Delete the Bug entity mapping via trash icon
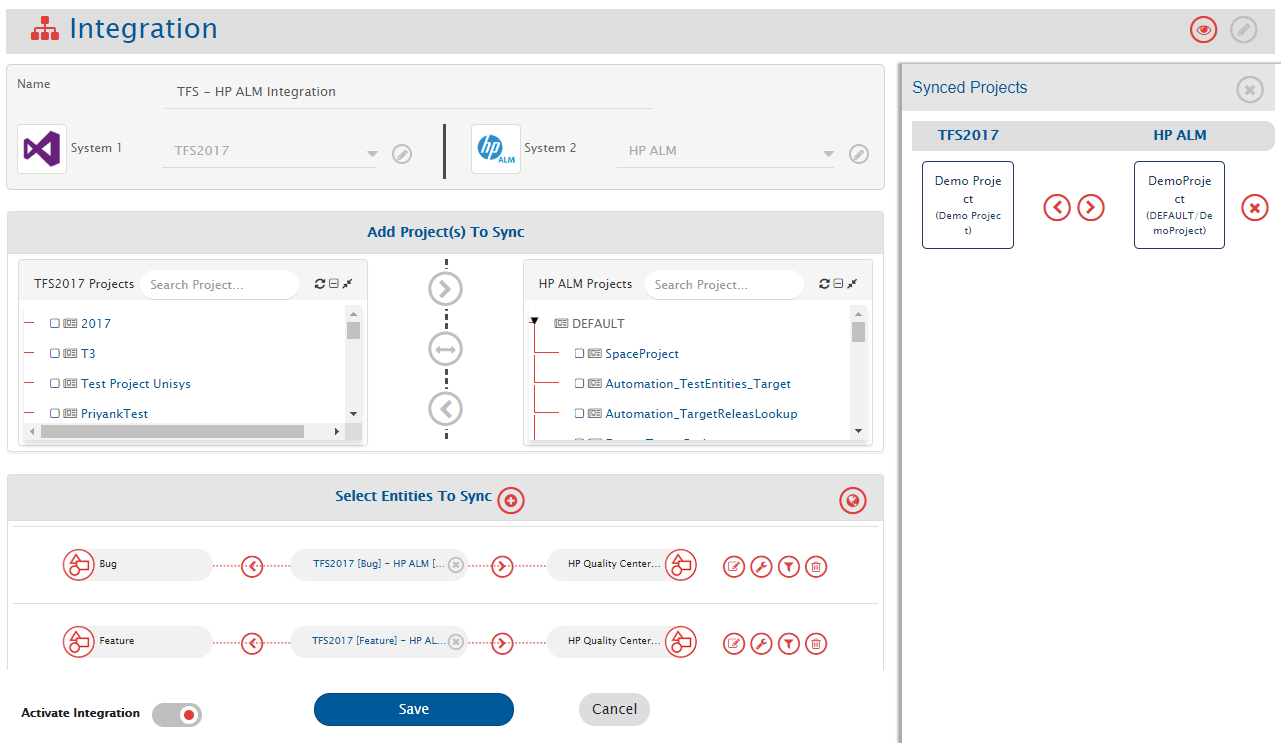 click(816, 567)
